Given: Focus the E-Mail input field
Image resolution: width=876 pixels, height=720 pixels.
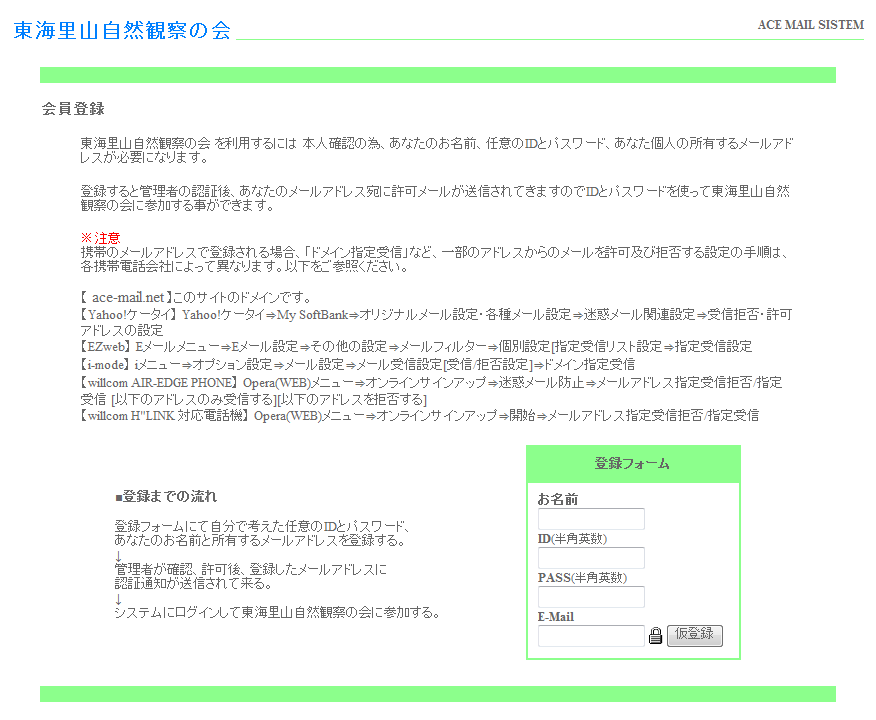Looking at the screenshot, I should (591, 636).
